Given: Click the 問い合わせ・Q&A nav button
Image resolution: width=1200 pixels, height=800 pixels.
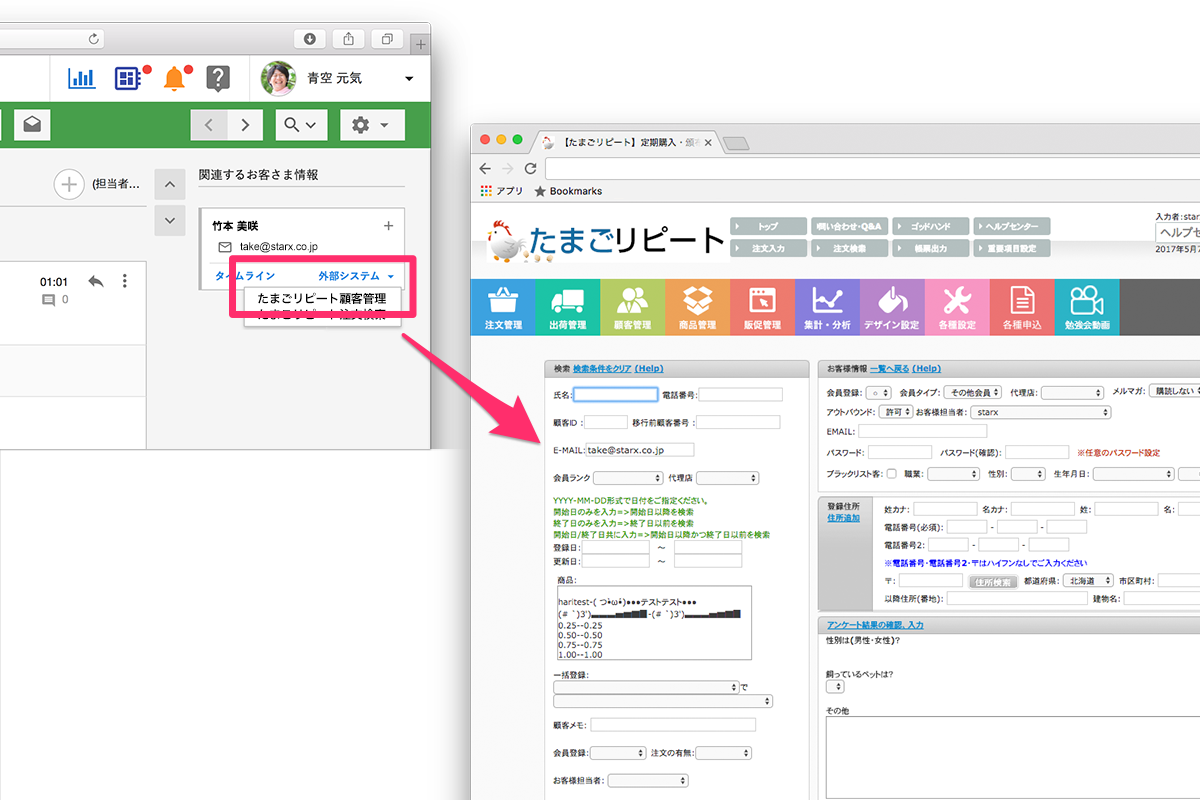Looking at the screenshot, I should pyautogui.click(x=849, y=226).
